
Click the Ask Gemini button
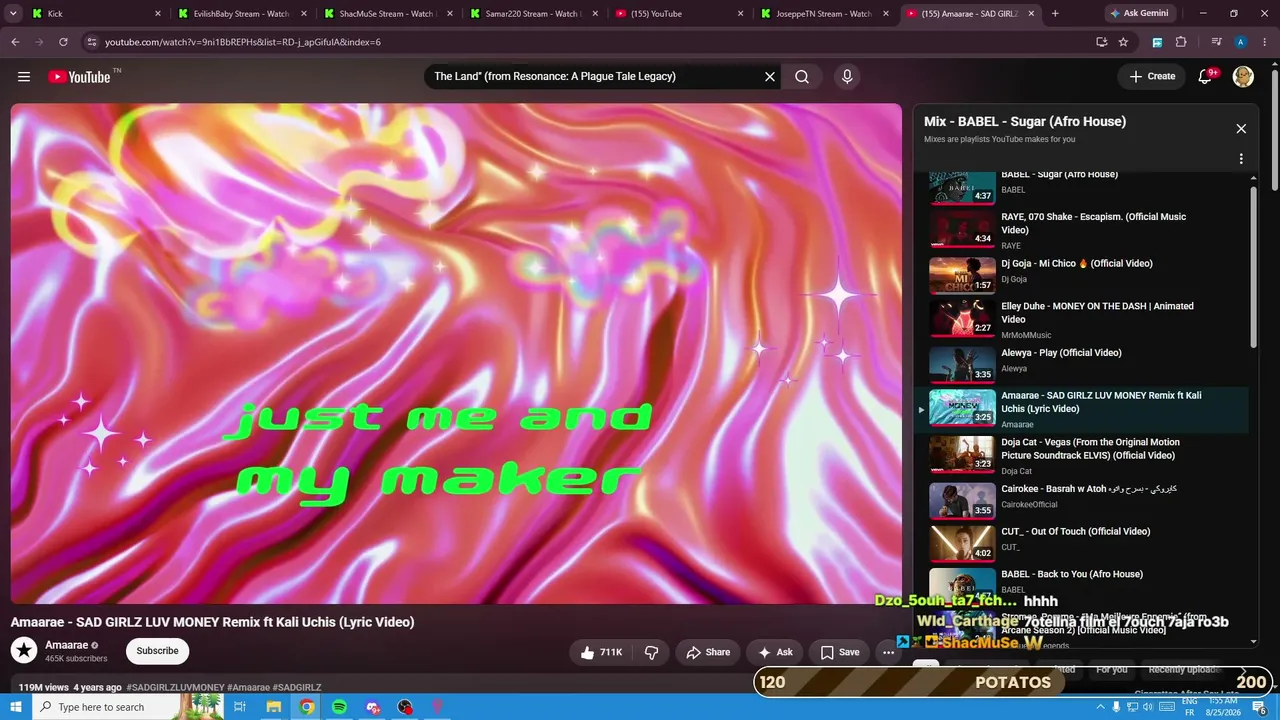click(x=1139, y=14)
